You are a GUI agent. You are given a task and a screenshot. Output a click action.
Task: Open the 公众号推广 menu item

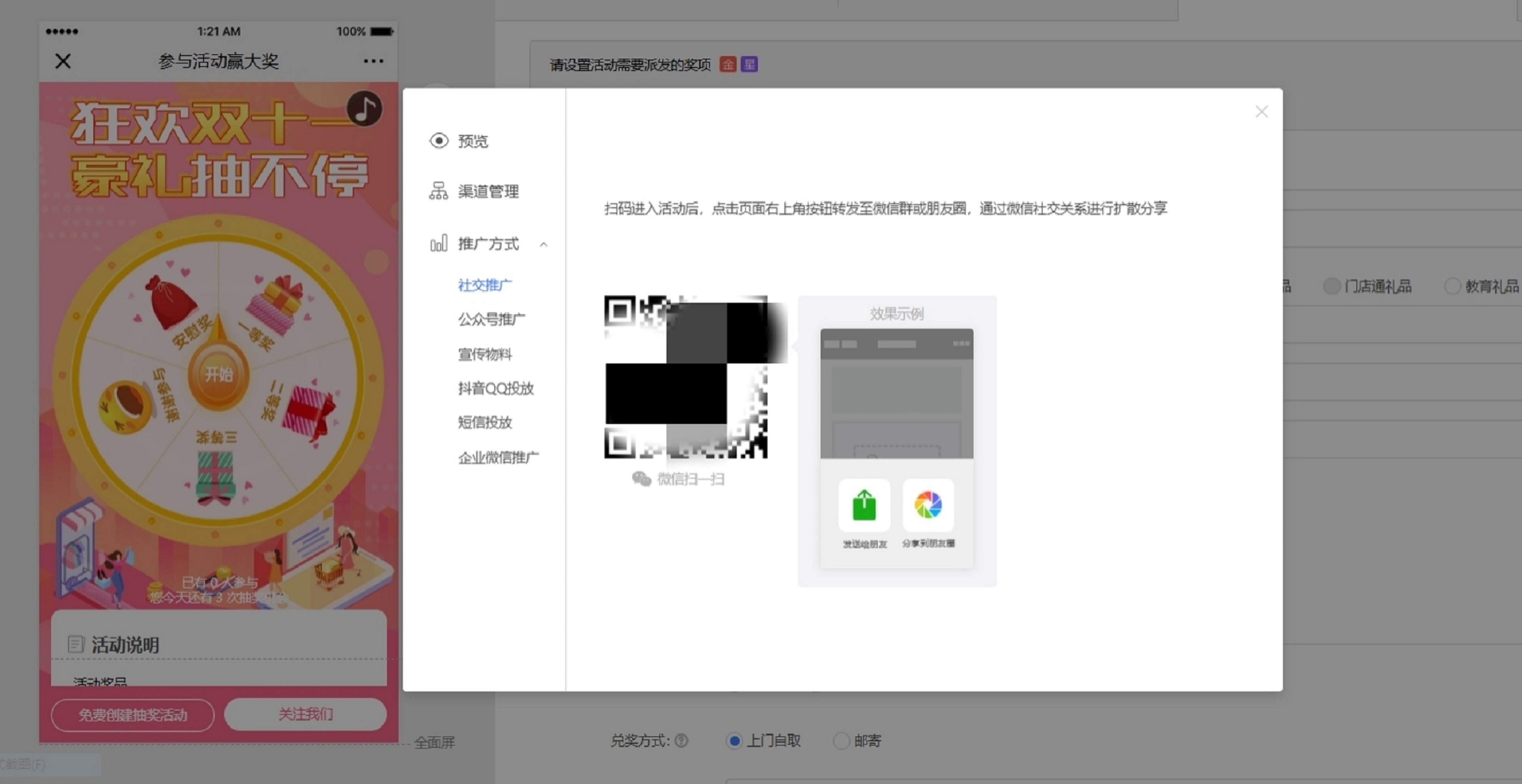click(491, 319)
